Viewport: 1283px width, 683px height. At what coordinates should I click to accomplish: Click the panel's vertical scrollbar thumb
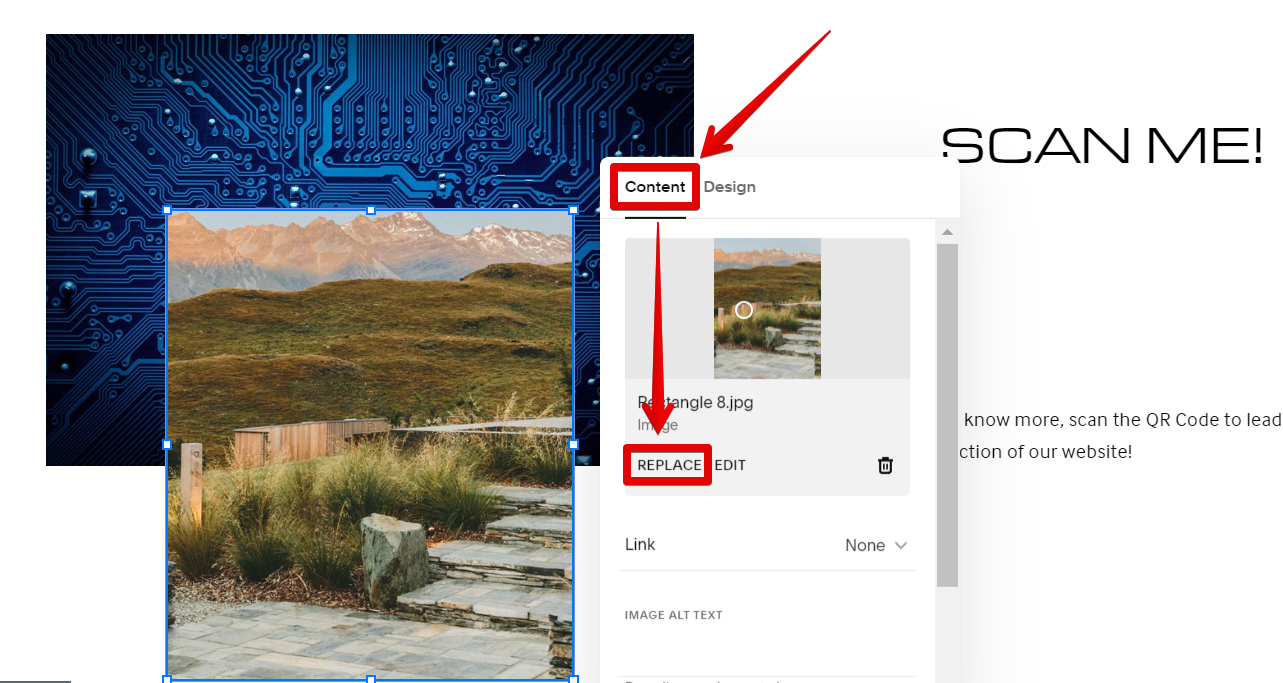click(x=947, y=415)
